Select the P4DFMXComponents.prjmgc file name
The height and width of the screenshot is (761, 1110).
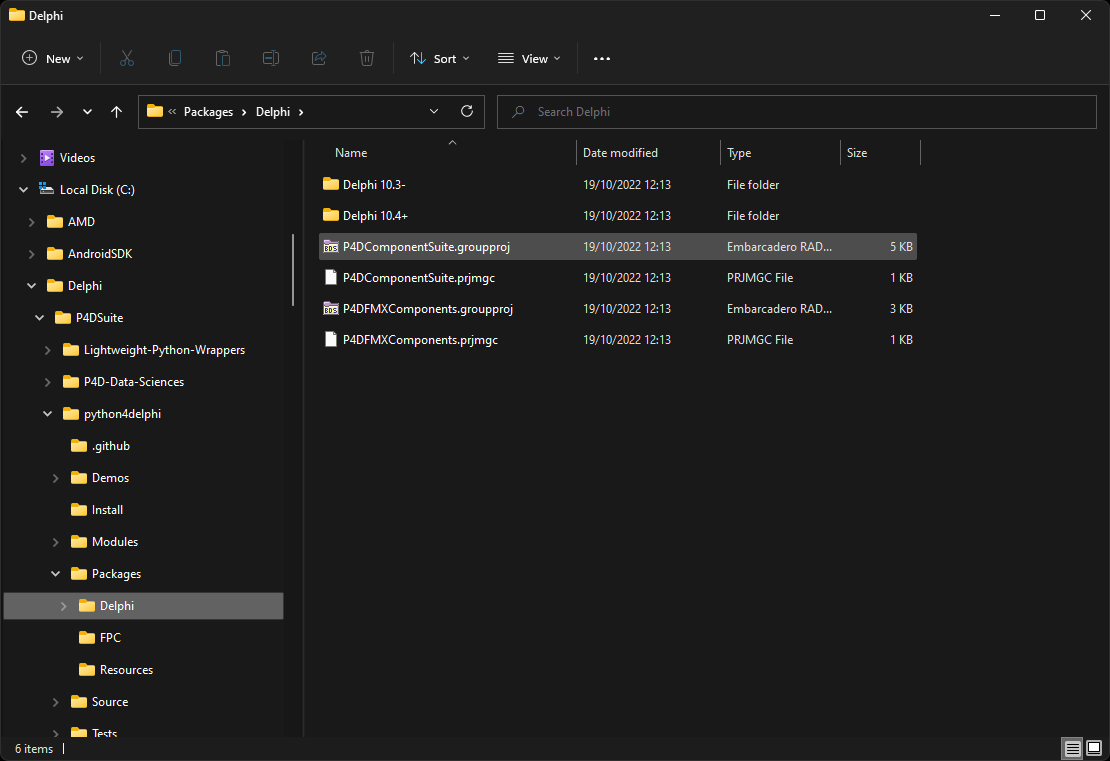(420, 340)
